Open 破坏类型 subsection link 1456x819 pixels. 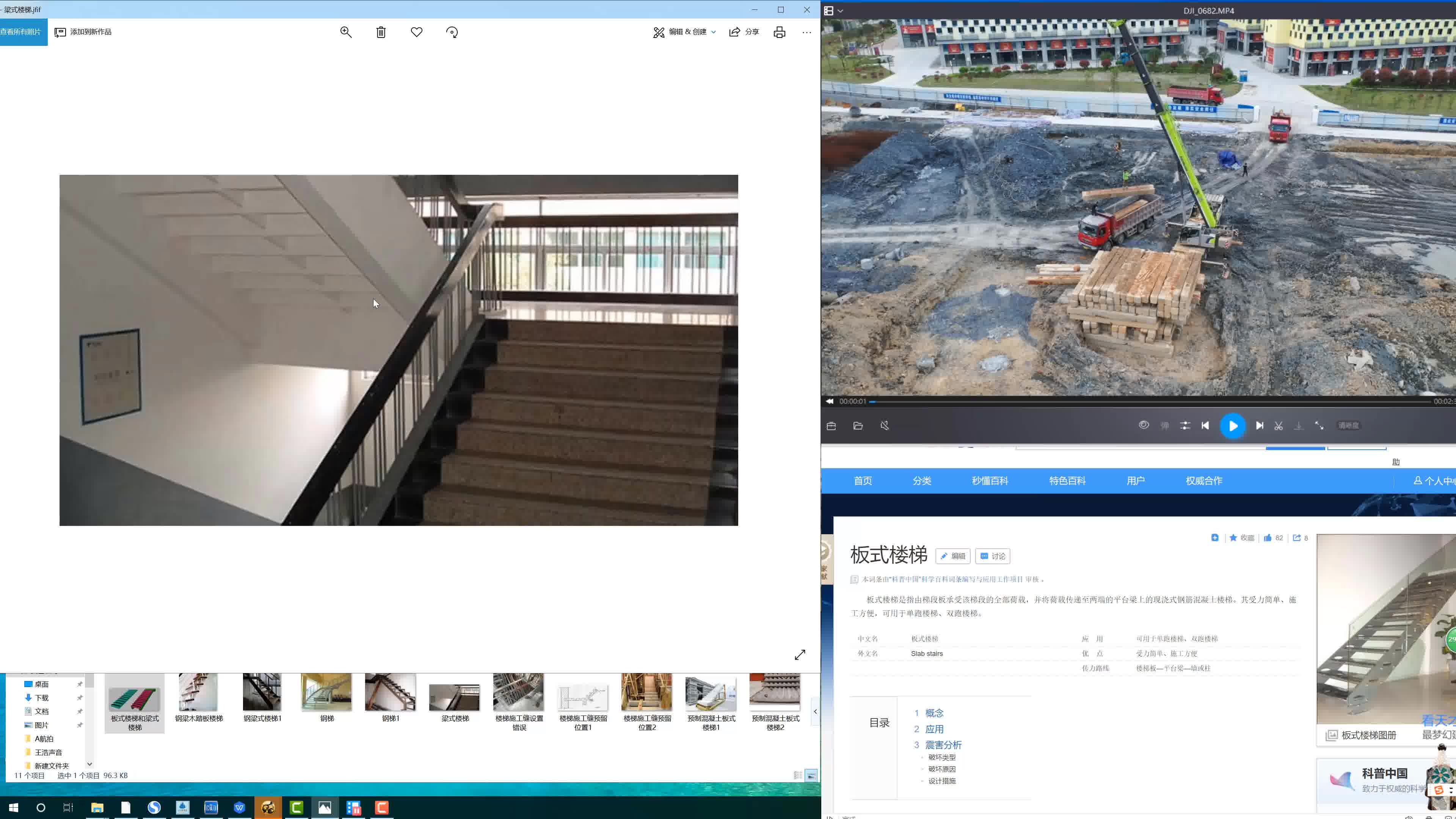[941, 758]
